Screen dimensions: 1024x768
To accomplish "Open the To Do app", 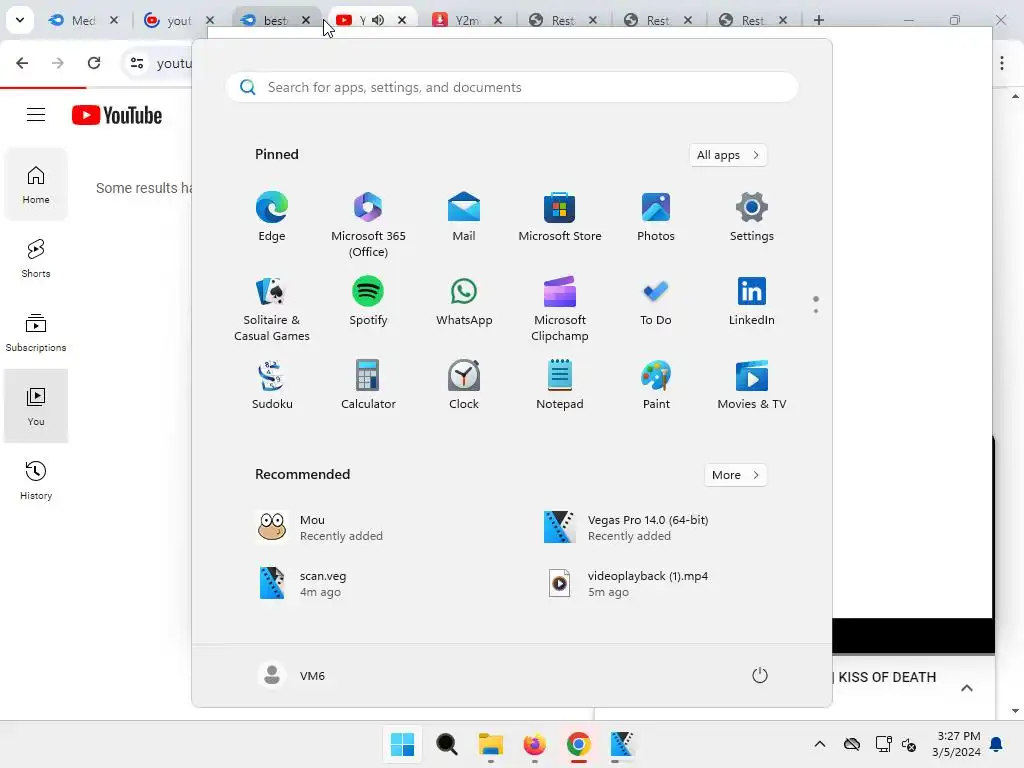I will [x=656, y=302].
